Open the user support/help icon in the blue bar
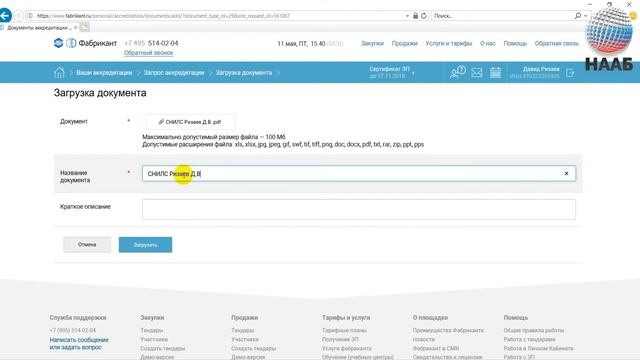The image size is (640, 360). (x=457, y=72)
